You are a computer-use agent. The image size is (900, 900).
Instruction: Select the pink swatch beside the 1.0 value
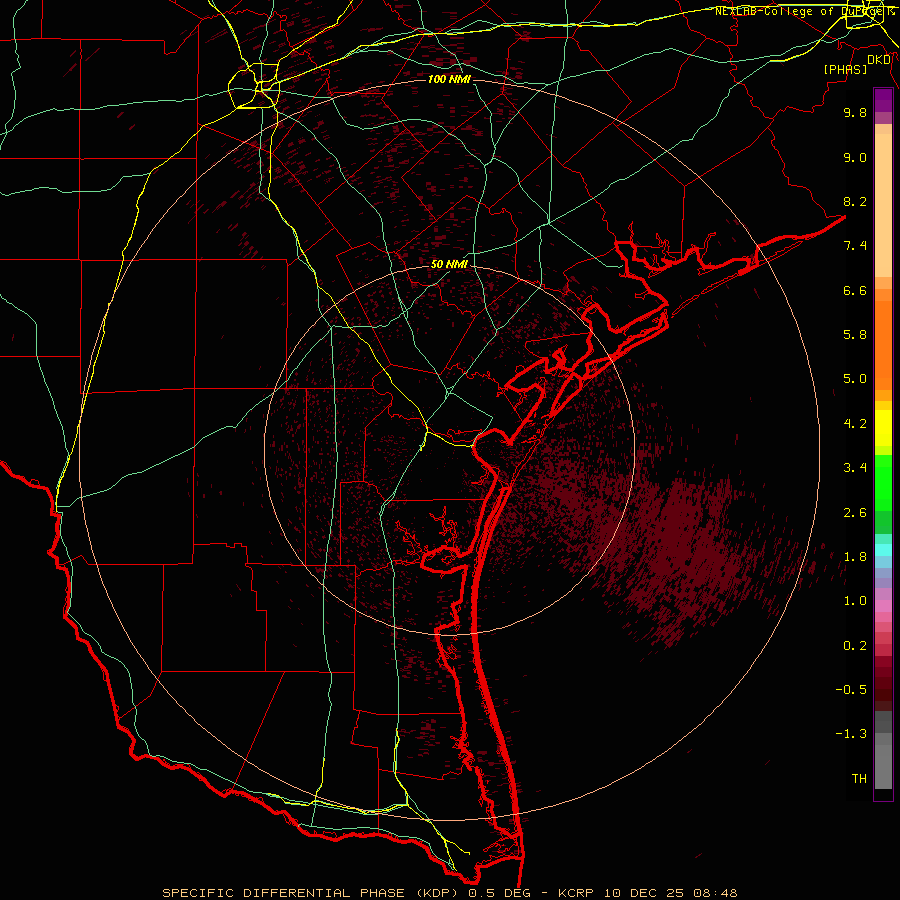point(883,606)
